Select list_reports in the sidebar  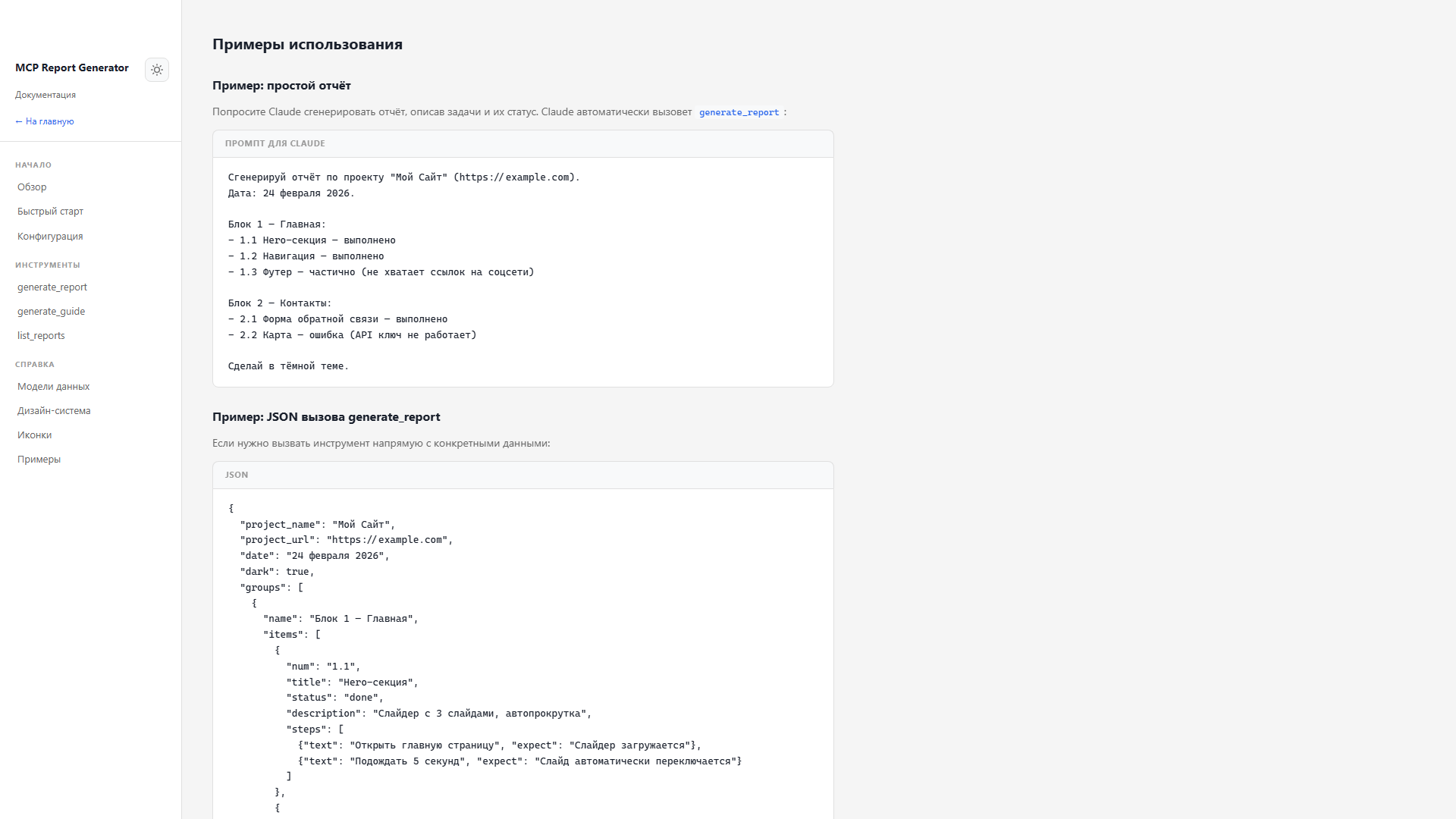click(41, 336)
